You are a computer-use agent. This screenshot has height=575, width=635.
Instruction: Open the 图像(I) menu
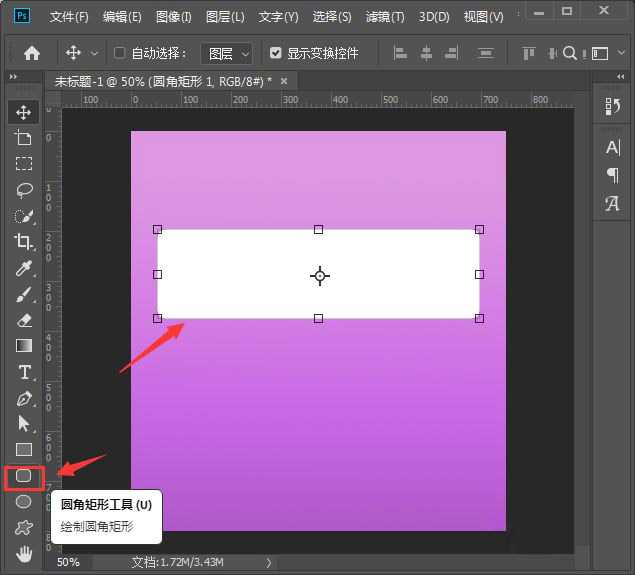pos(174,17)
